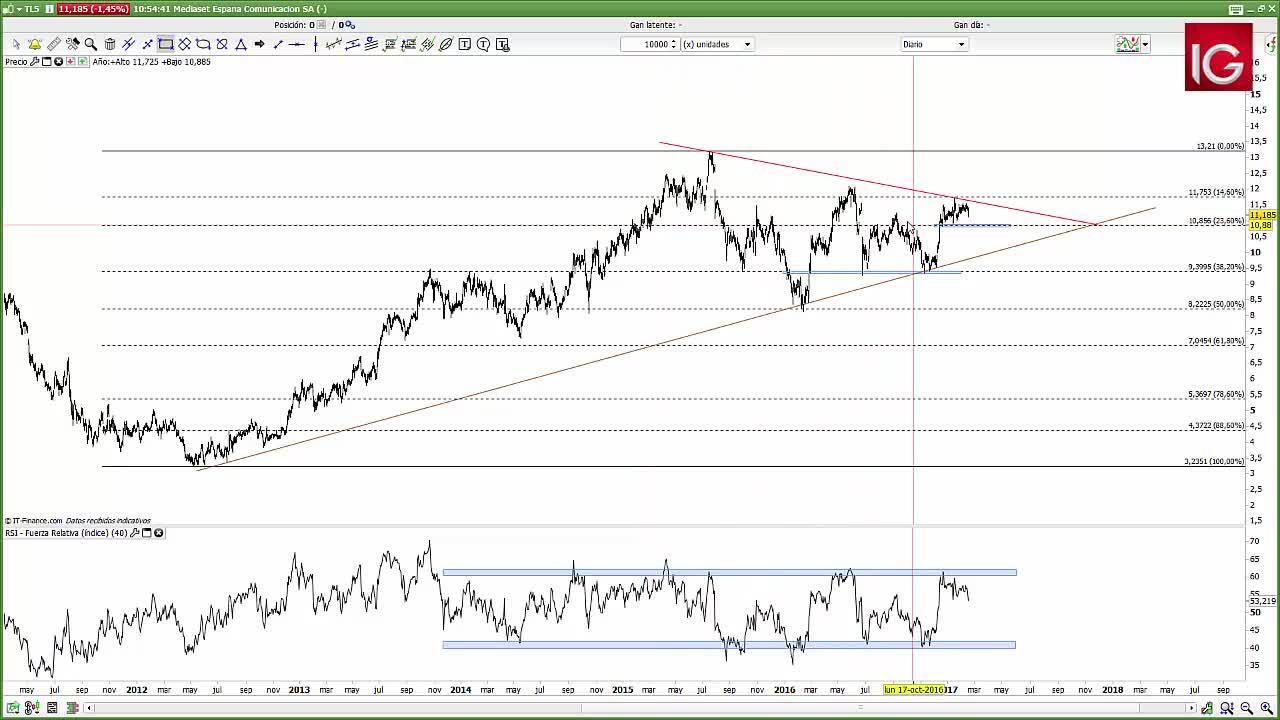Select the trend line segment tool
The image size is (1280, 720).
coord(148,44)
